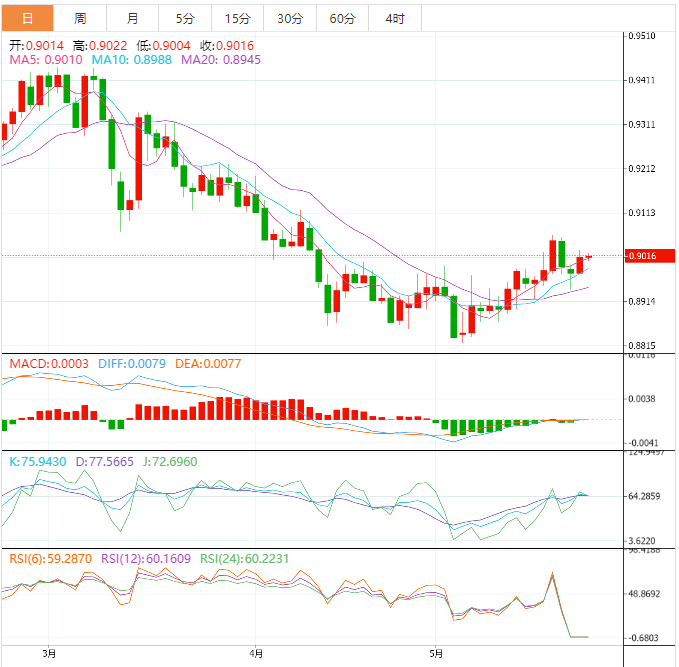Image resolution: width=679 pixels, height=667 pixels.
Task: Click the MACD value label
Action: pyautogui.click(x=49, y=364)
